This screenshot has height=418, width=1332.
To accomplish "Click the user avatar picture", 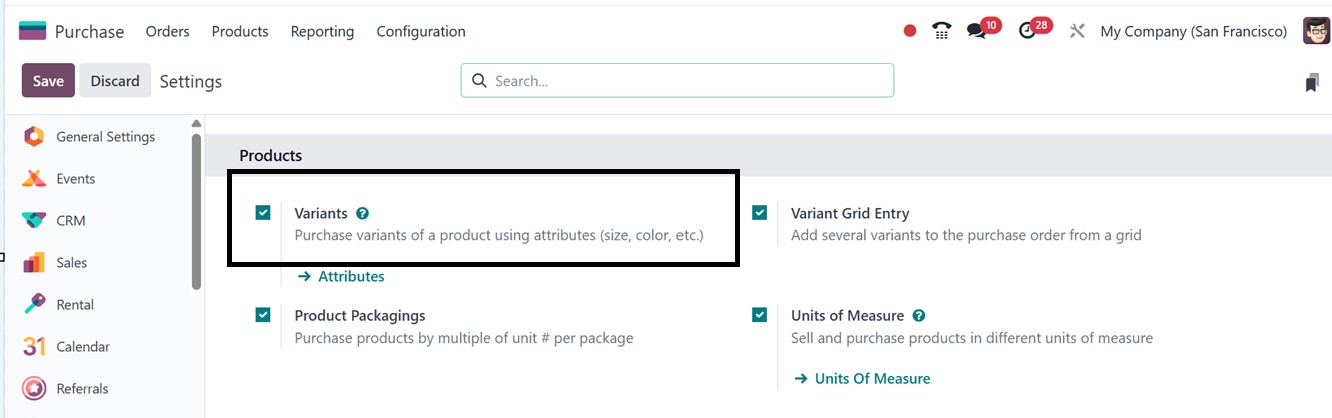I will pos(1316,31).
